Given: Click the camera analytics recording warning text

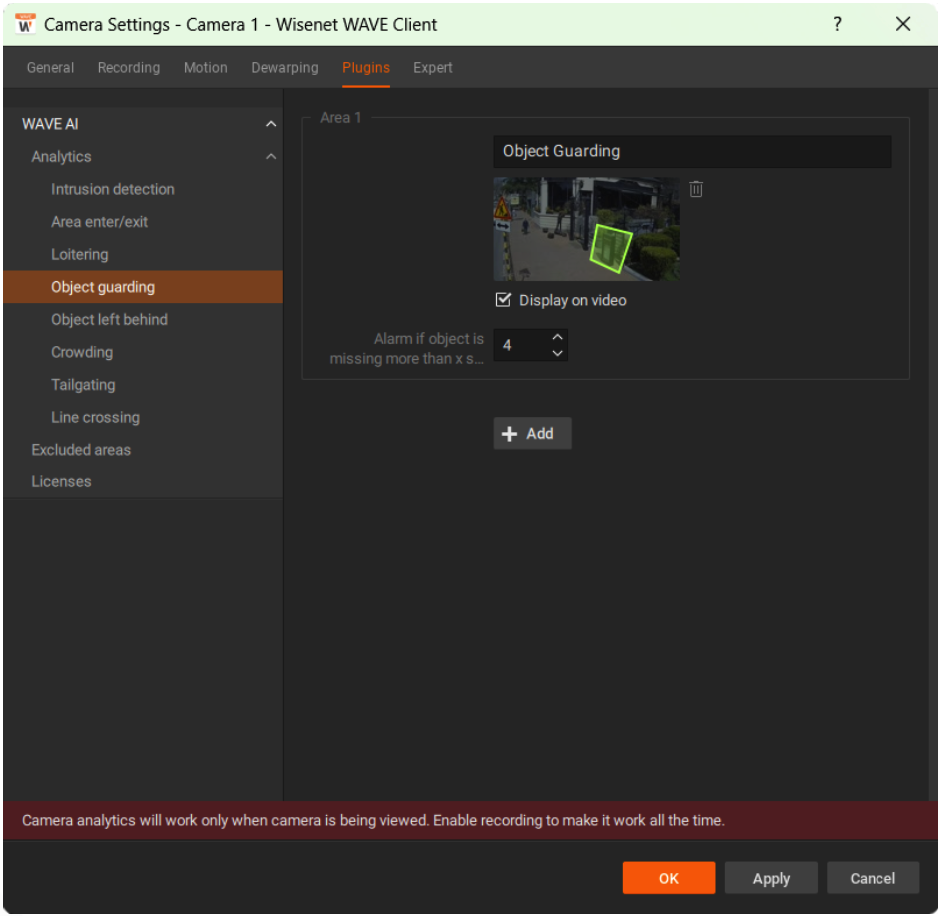Looking at the screenshot, I should click(x=373, y=820).
